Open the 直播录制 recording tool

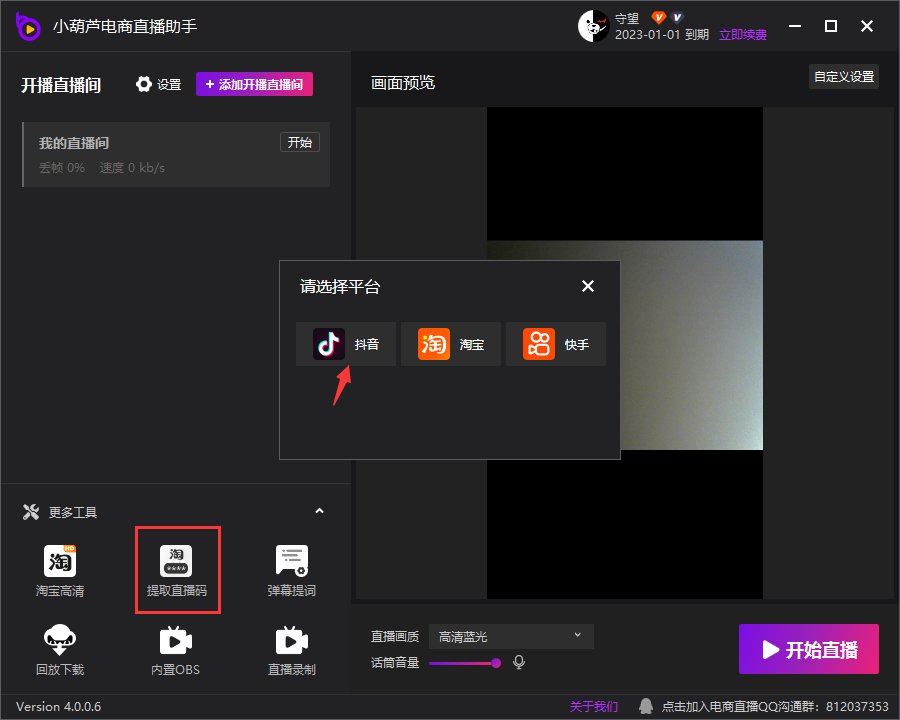click(x=291, y=650)
